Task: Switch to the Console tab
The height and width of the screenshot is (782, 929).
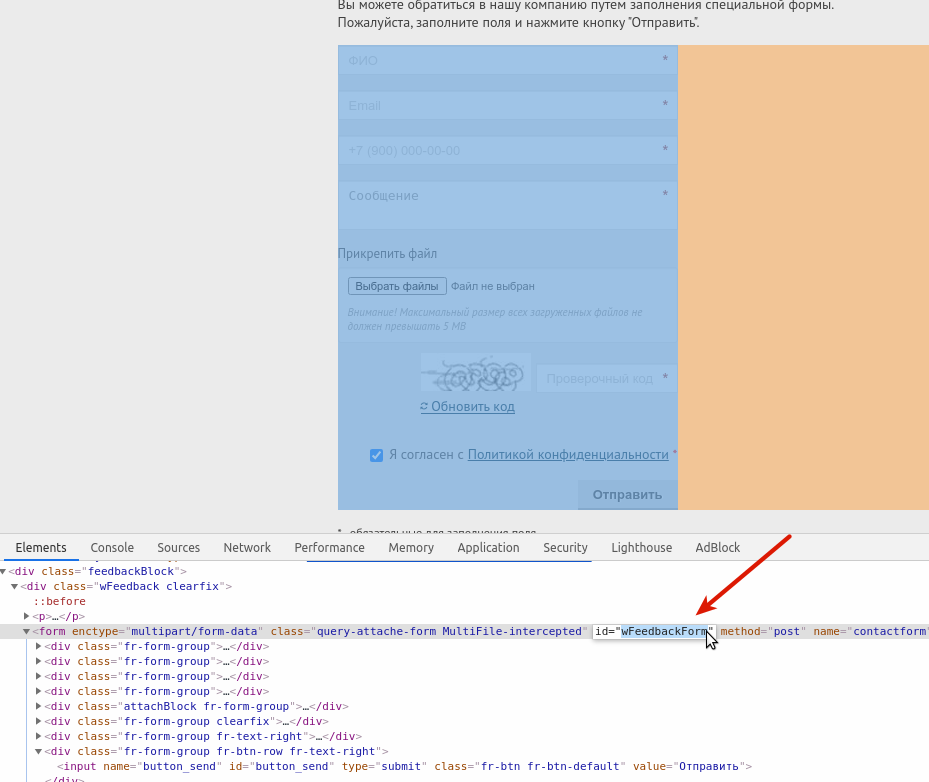Action: 112,547
